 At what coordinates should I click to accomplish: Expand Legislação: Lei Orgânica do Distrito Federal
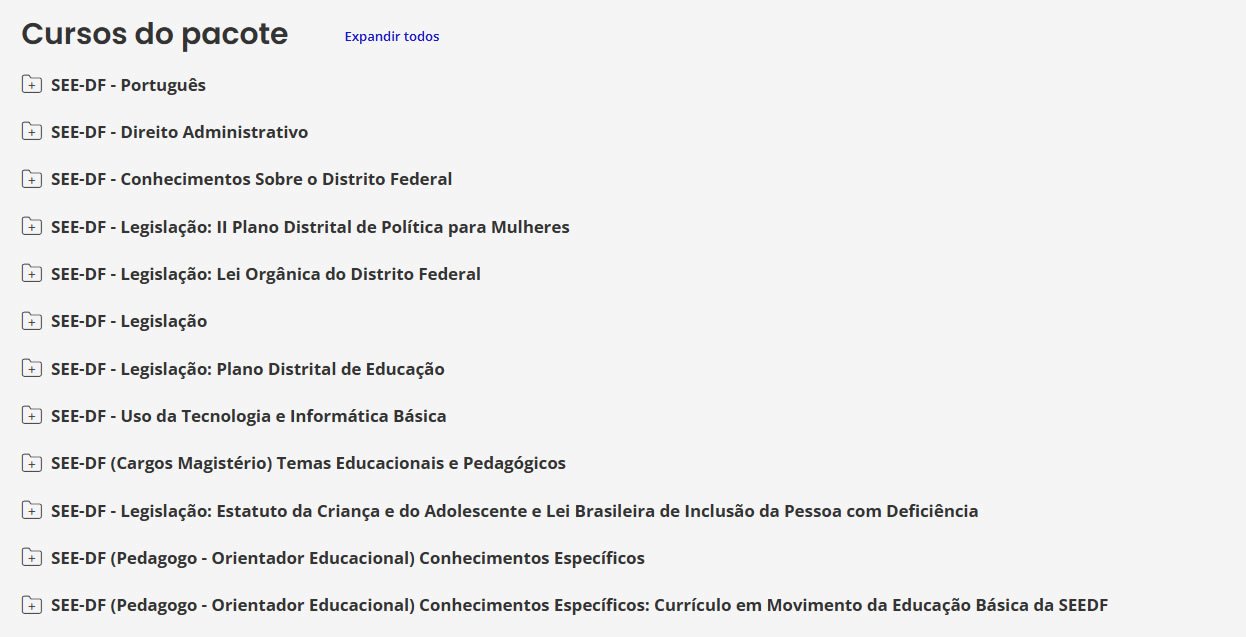point(266,274)
